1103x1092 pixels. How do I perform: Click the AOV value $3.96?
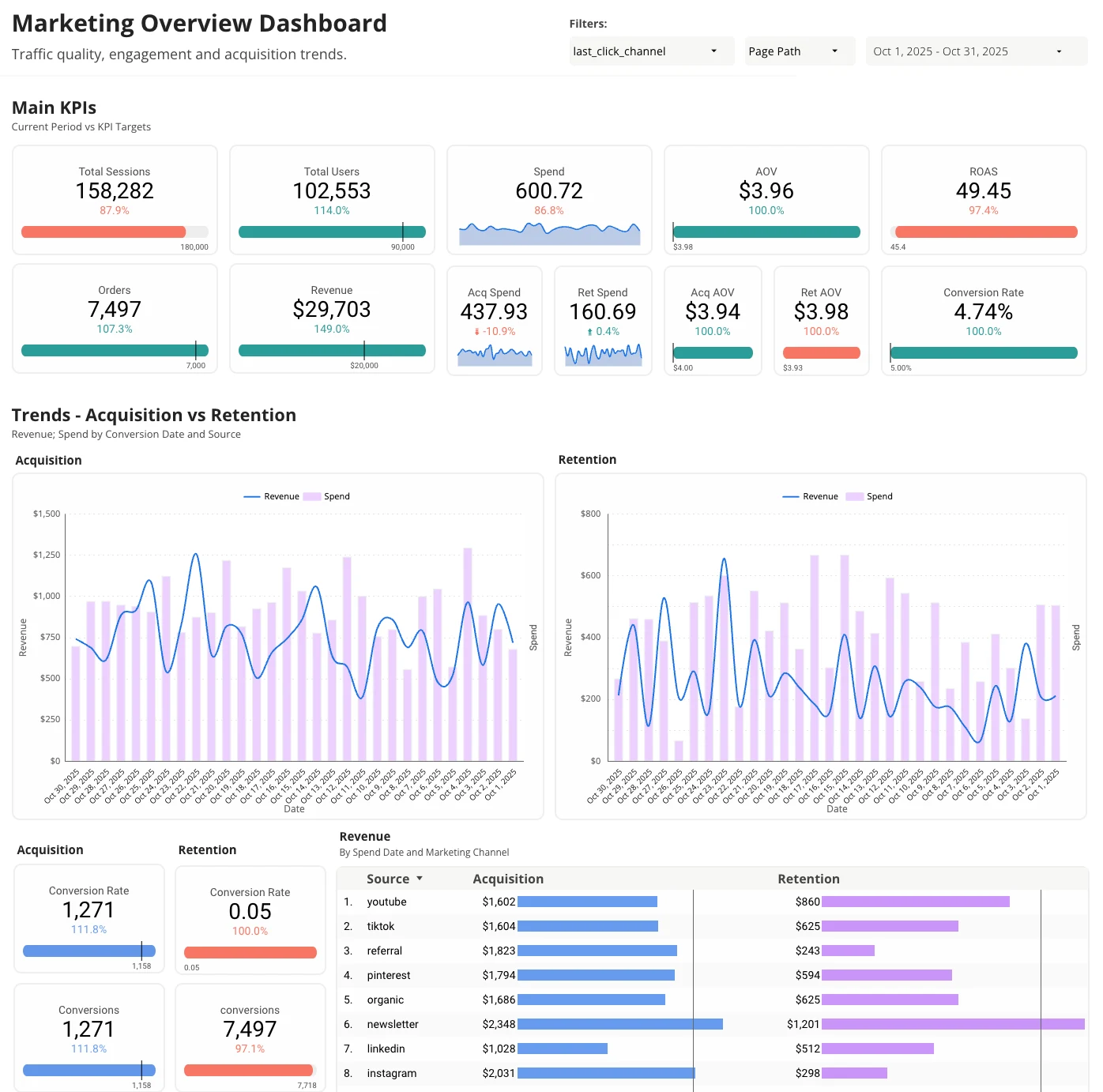[x=766, y=191]
